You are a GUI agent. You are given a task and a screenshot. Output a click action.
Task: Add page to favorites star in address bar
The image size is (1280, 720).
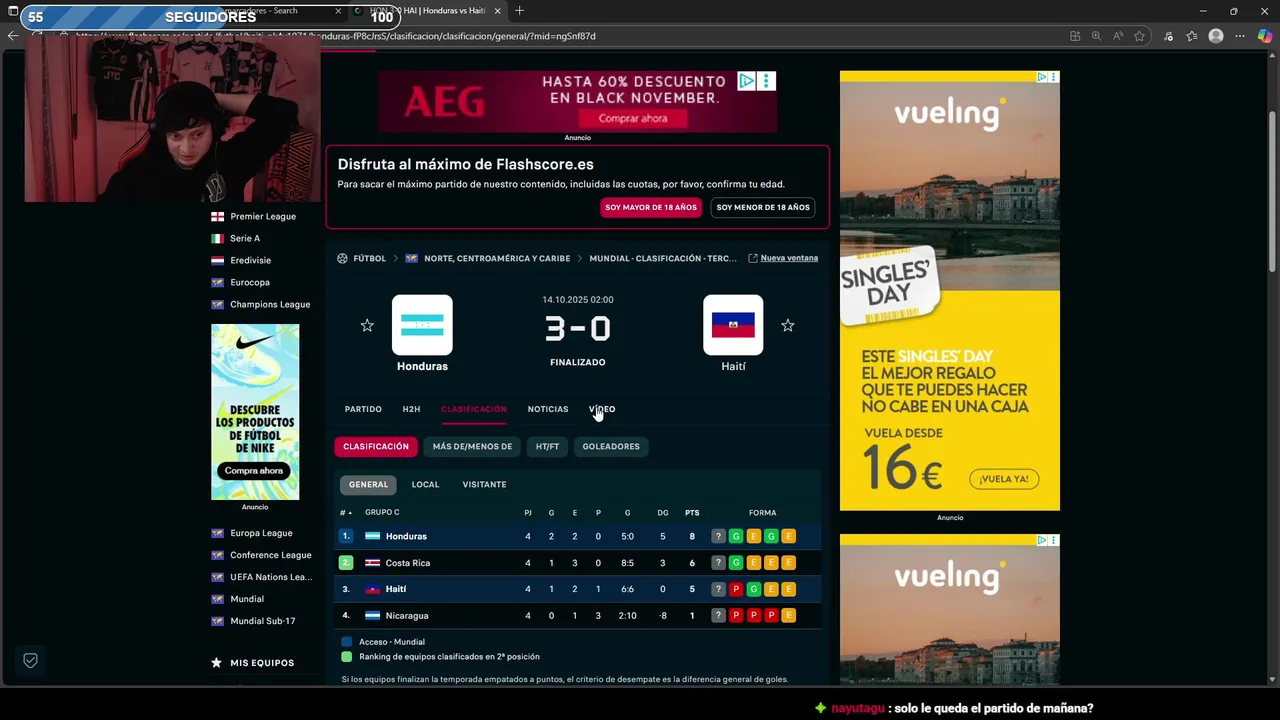click(1138, 36)
